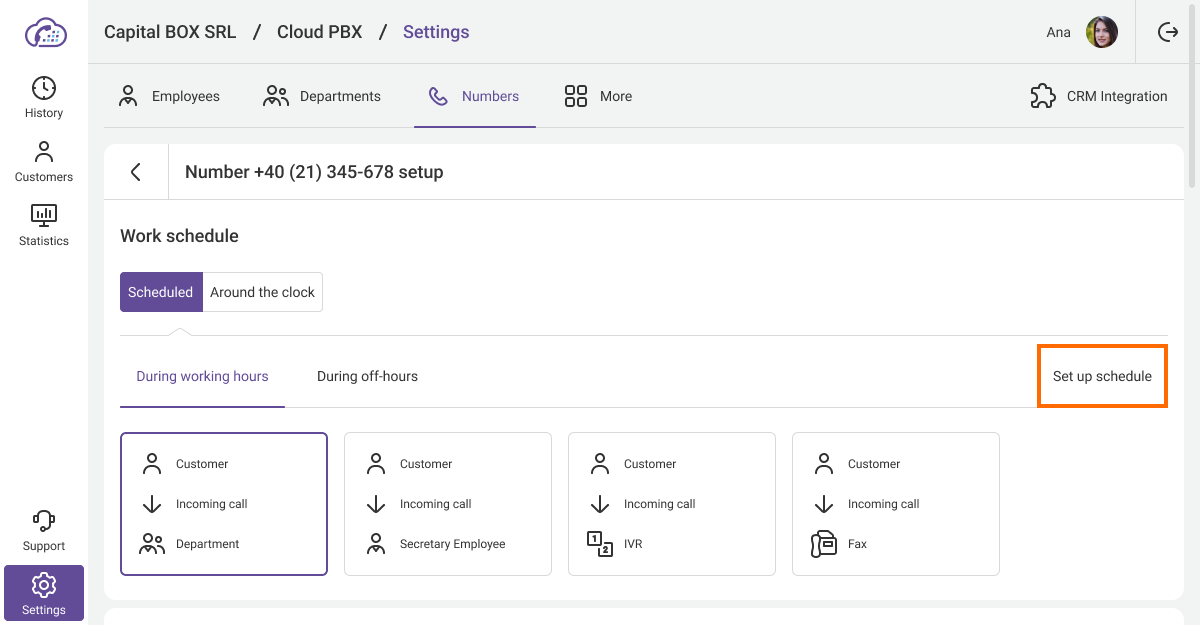Open Support from the sidebar
Image resolution: width=1200 pixels, height=625 pixels.
pyautogui.click(x=44, y=531)
